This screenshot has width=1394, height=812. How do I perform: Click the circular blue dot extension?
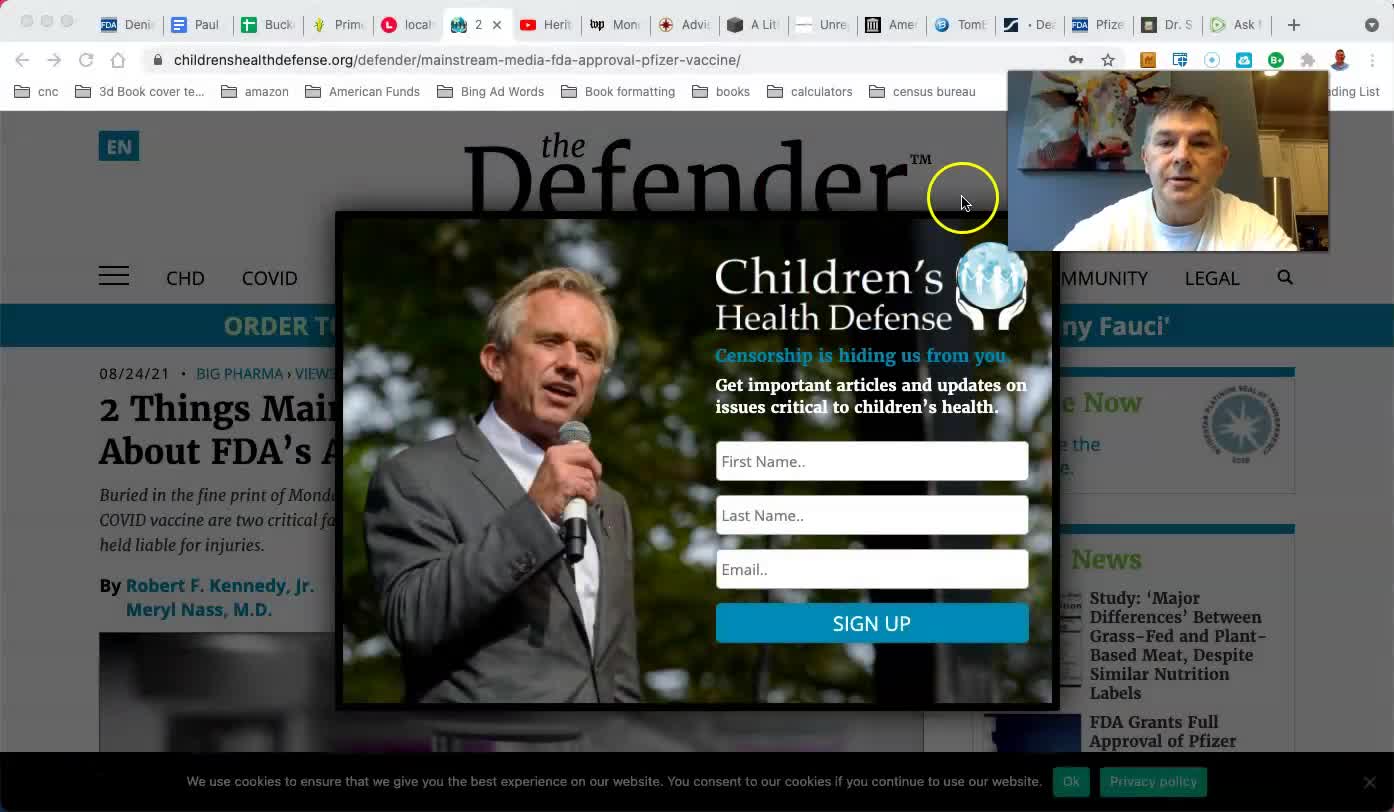click(1212, 60)
